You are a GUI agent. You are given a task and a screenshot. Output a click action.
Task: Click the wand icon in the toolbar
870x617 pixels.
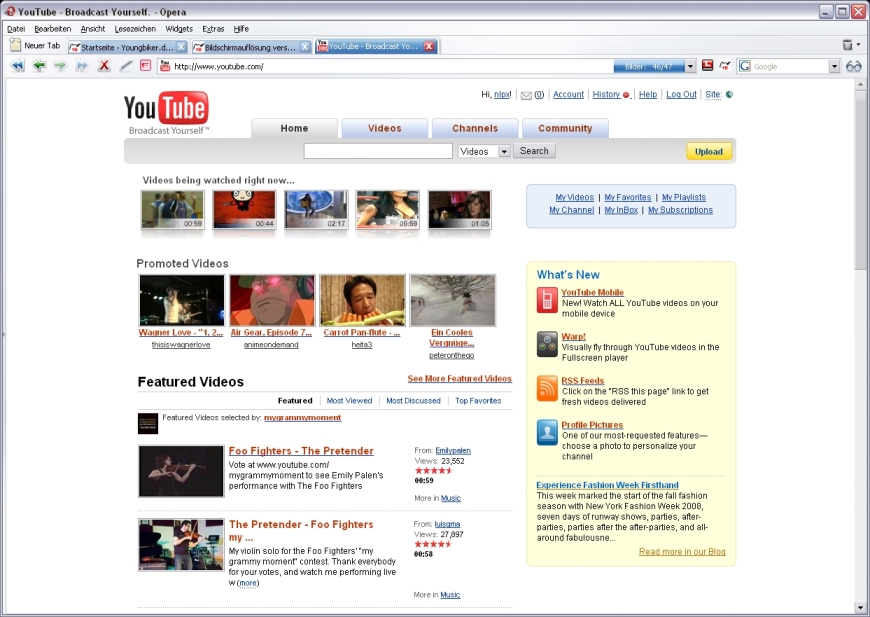[x=126, y=66]
